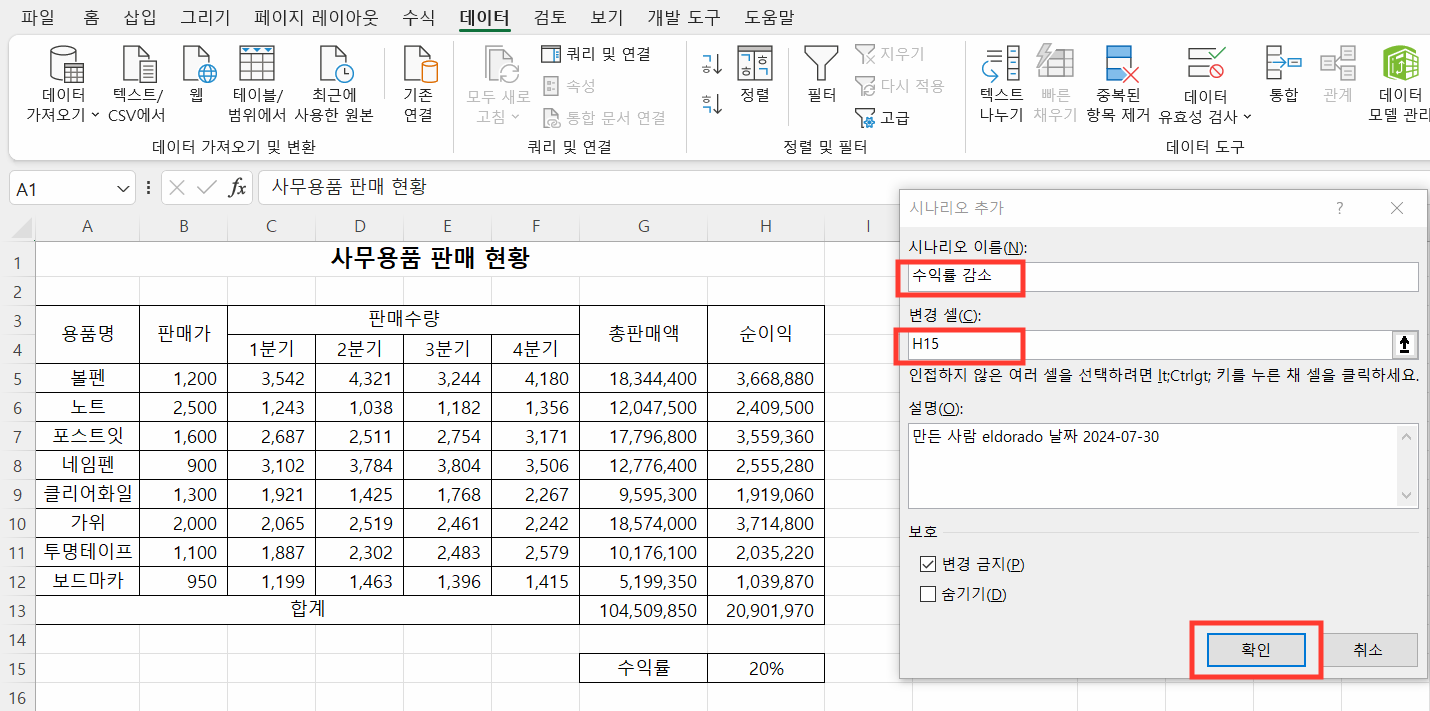Viewport: 1430px width, 711px height.
Task: Switch to the 검토 tab
Action: (x=550, y=17)
